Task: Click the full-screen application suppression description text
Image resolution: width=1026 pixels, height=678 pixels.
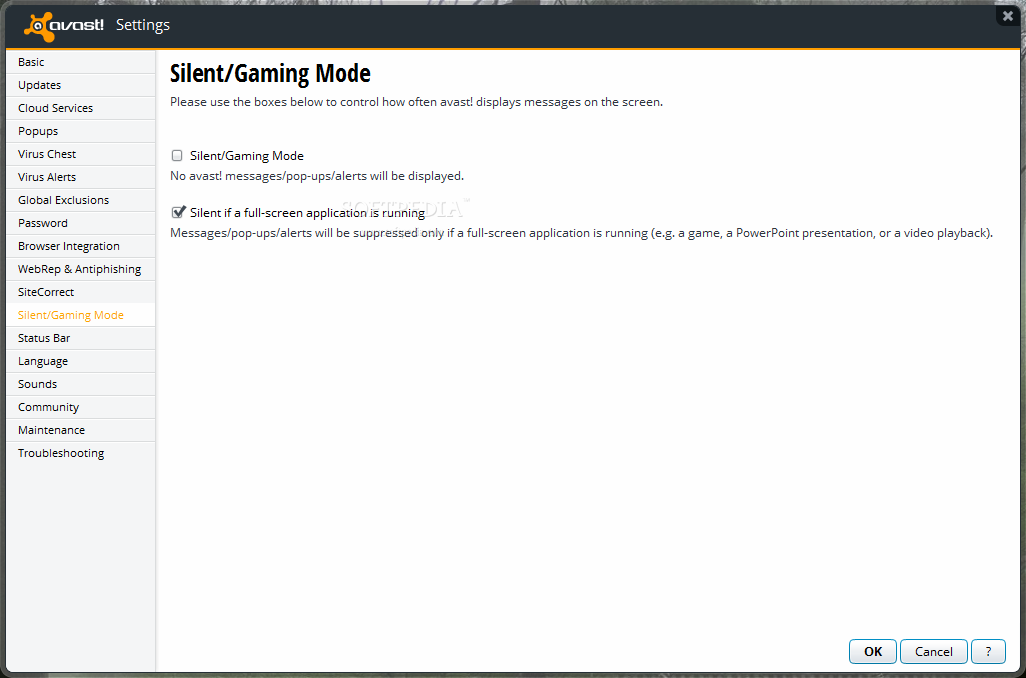Action: tap(582, 233)
